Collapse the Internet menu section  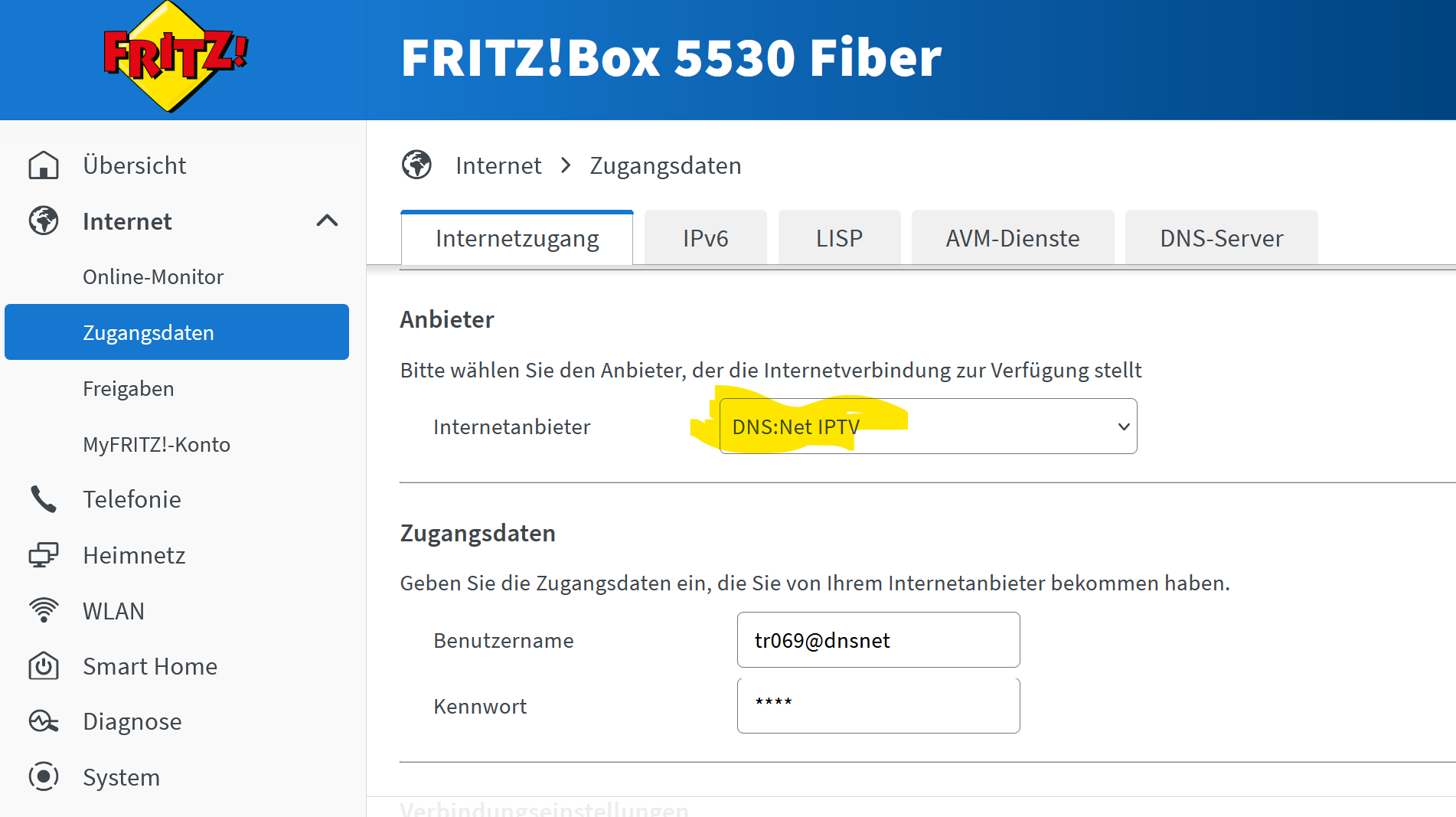click(327, 221)
